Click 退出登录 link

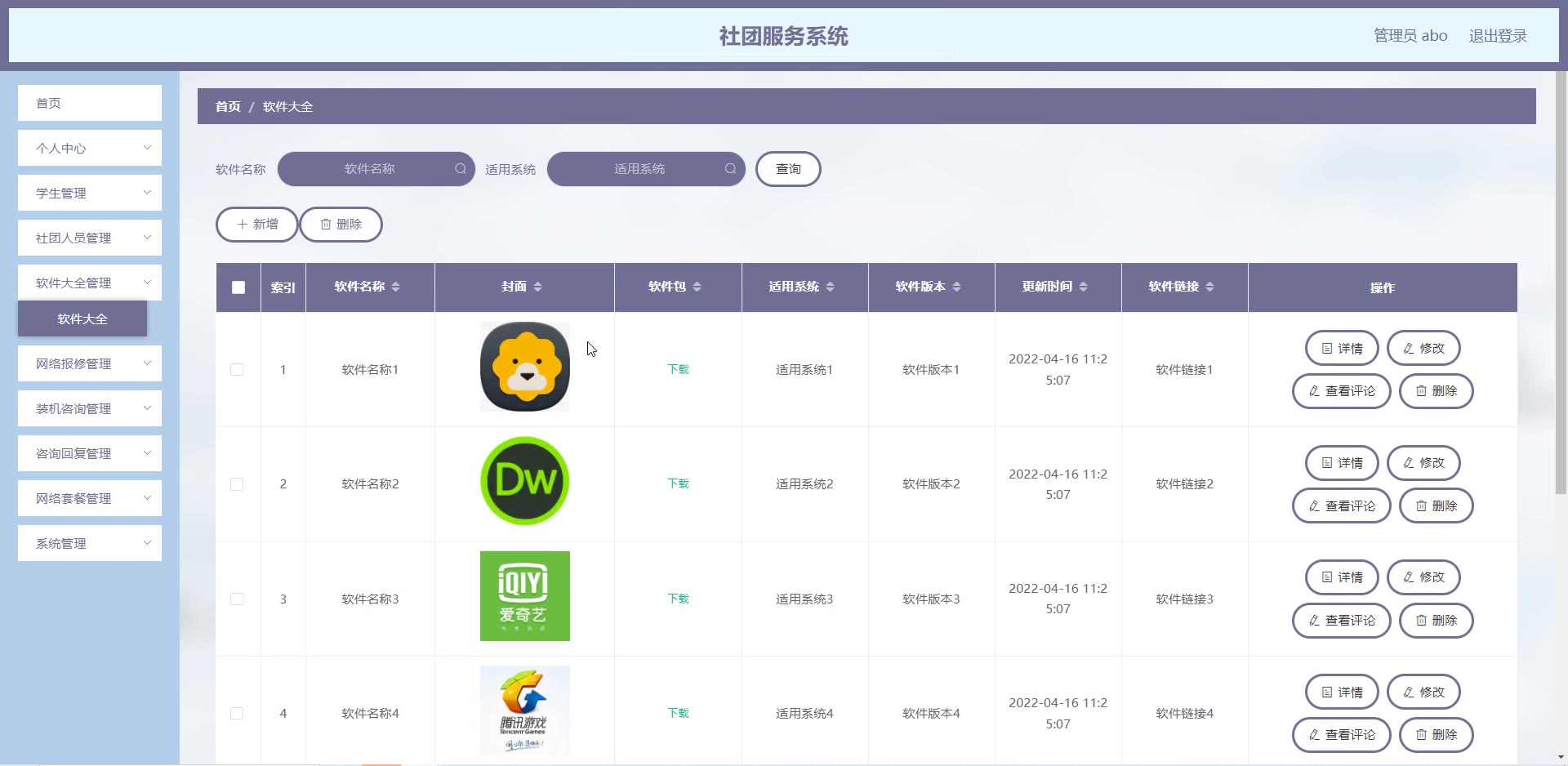[x=1498, y=36]
